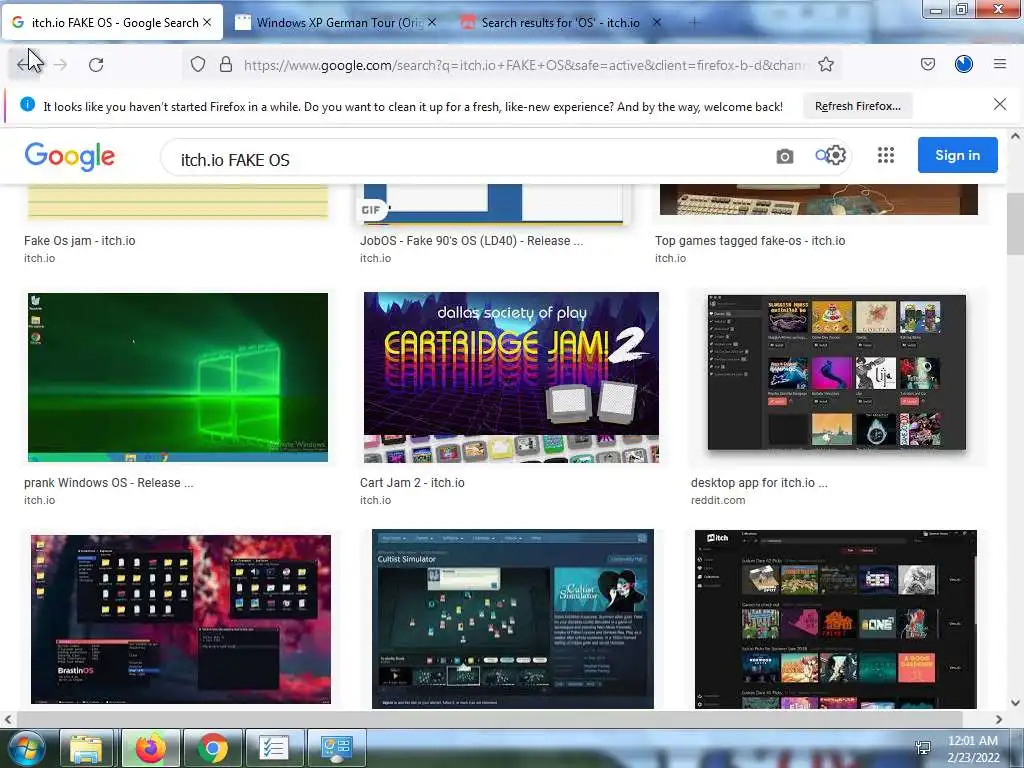This screenshot has height=768, width=1024.
Task: Open Fake Os jam - itch.io result
Action: (x=80, y=240)
